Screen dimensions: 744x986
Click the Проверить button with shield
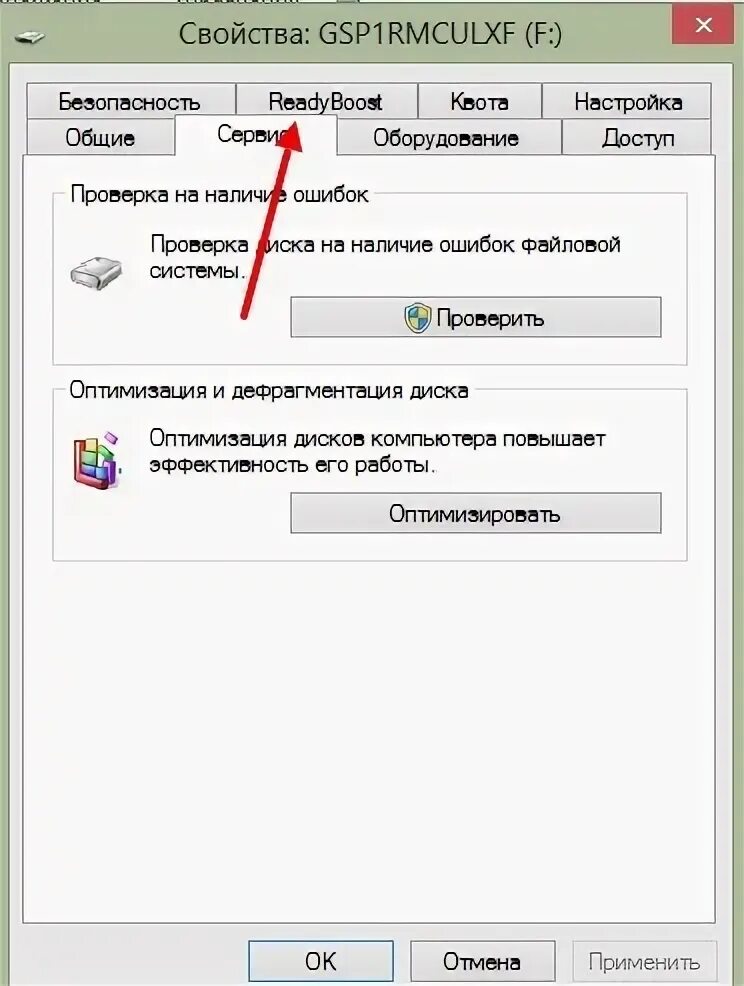click(475, 318)
